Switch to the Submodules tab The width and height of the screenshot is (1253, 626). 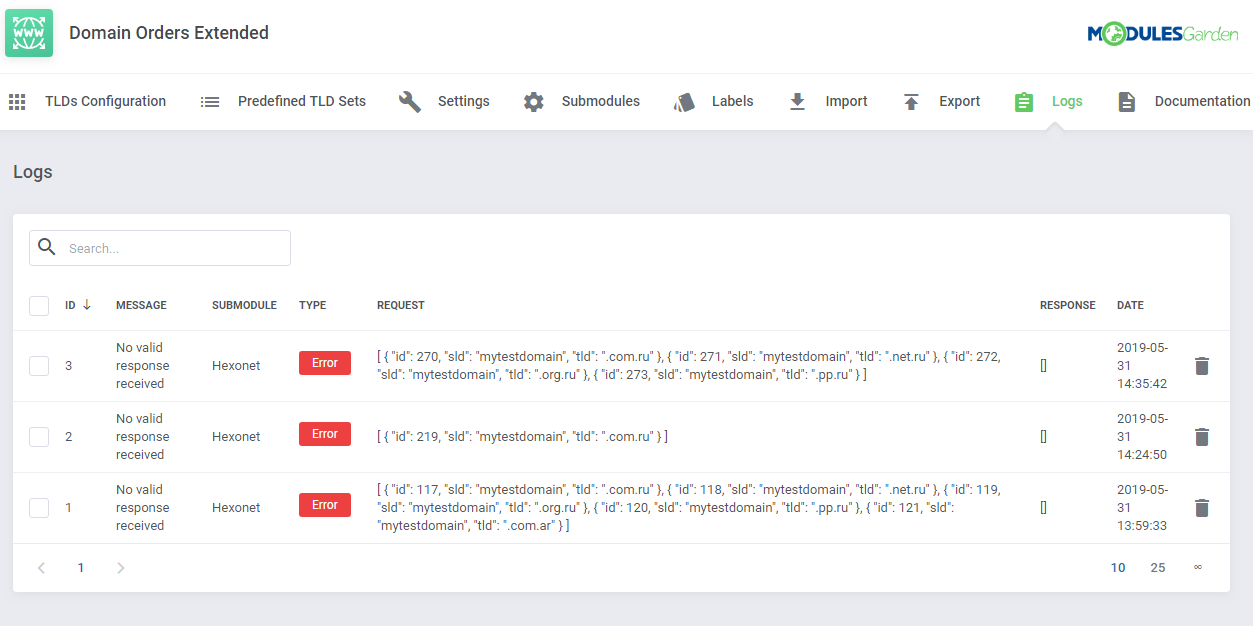pos(601,101)
